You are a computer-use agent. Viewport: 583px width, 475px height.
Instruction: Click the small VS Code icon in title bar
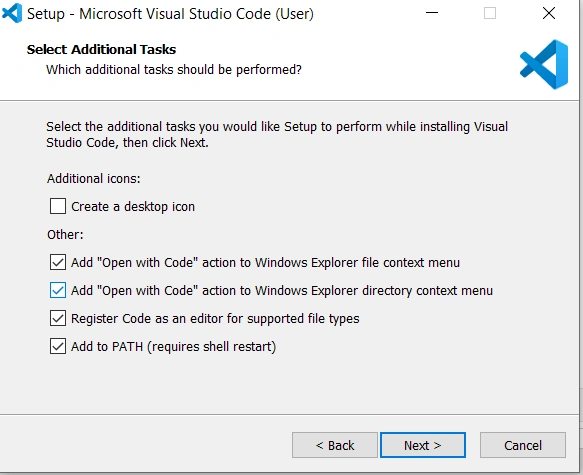coord(12,13)
